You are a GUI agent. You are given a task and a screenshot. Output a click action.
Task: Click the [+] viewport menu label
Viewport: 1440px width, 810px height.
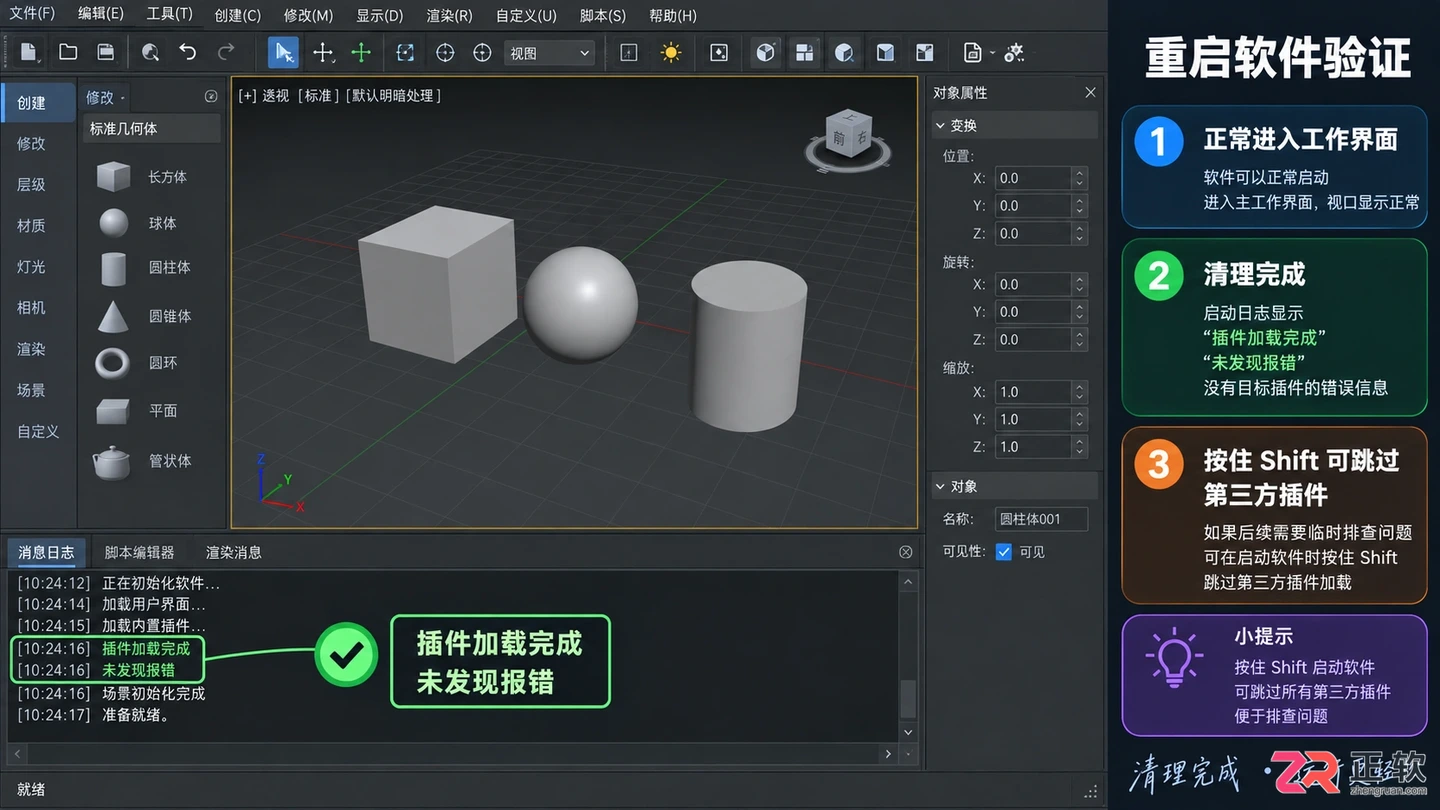point(247,96)
